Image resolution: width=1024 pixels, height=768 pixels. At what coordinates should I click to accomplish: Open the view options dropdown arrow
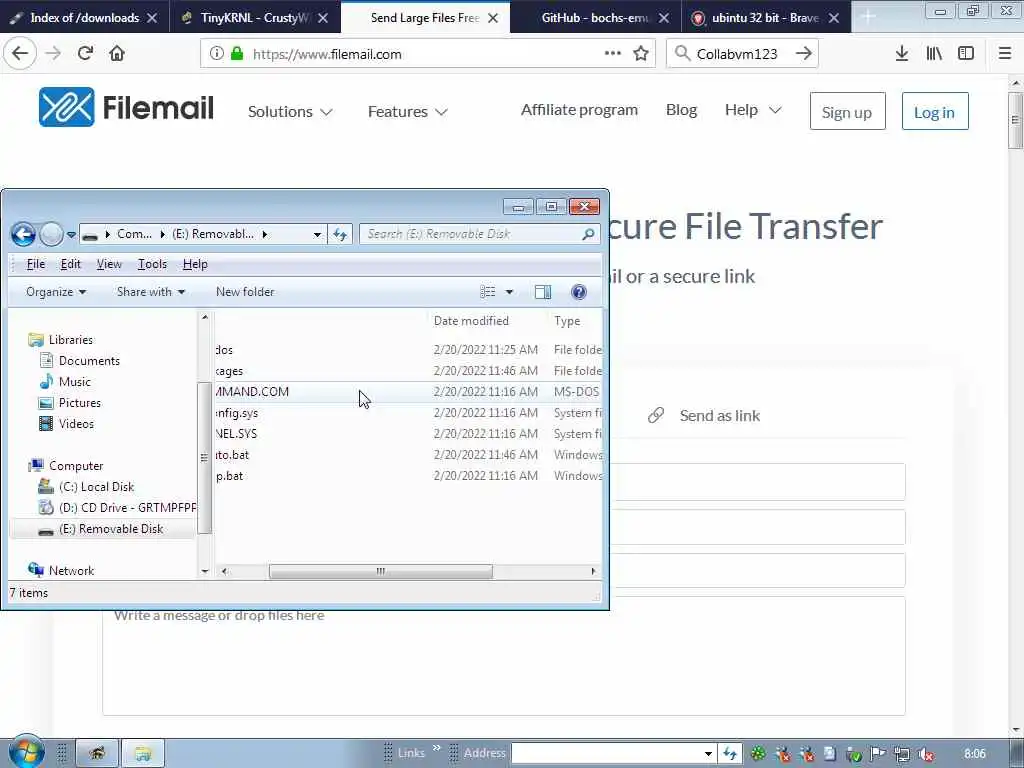pyautogui.click(x=509, y=292)
